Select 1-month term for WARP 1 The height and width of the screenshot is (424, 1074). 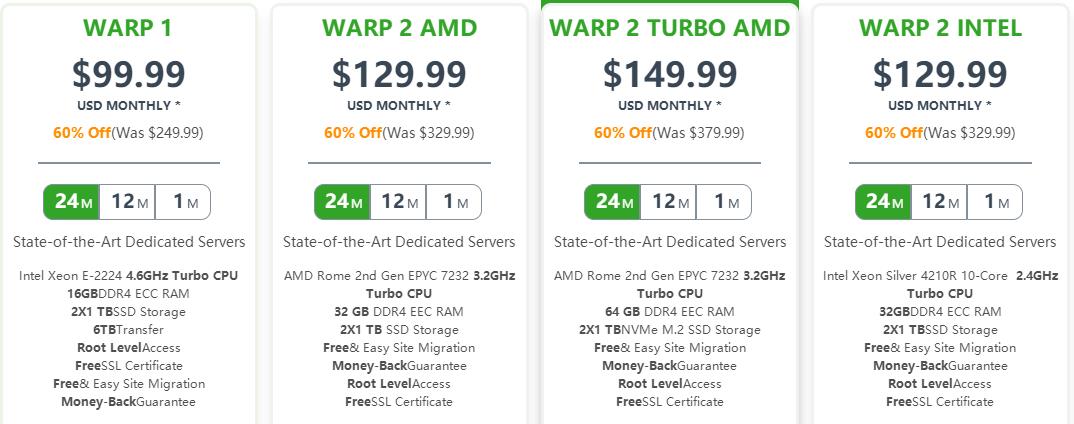tap(184, 202)
